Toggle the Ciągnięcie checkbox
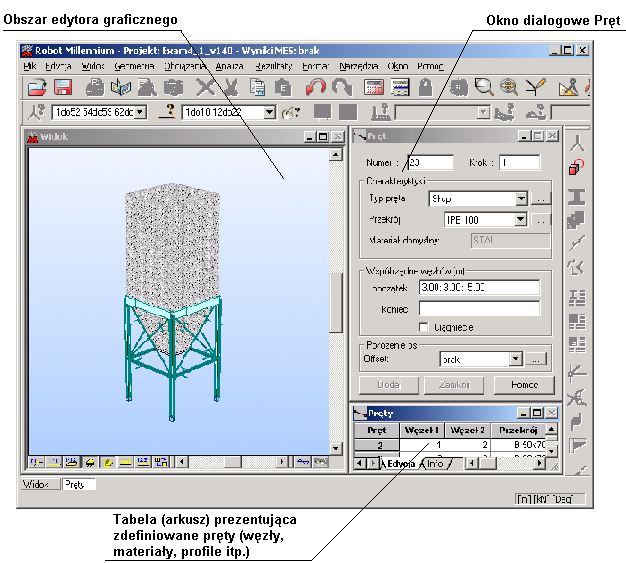Image resolution: width=626 pixels, height=563 pixels. 424,327
